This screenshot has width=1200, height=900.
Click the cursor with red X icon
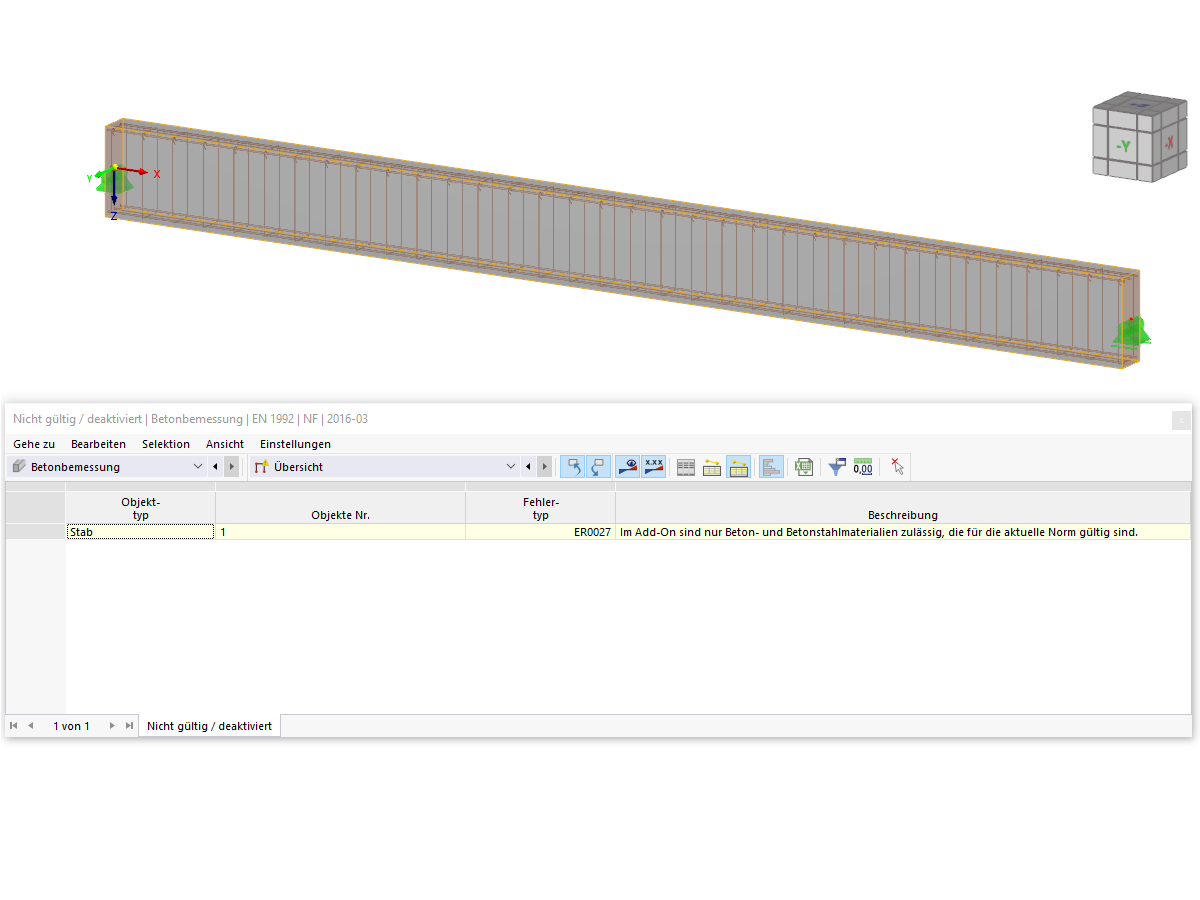click(897, 467)
